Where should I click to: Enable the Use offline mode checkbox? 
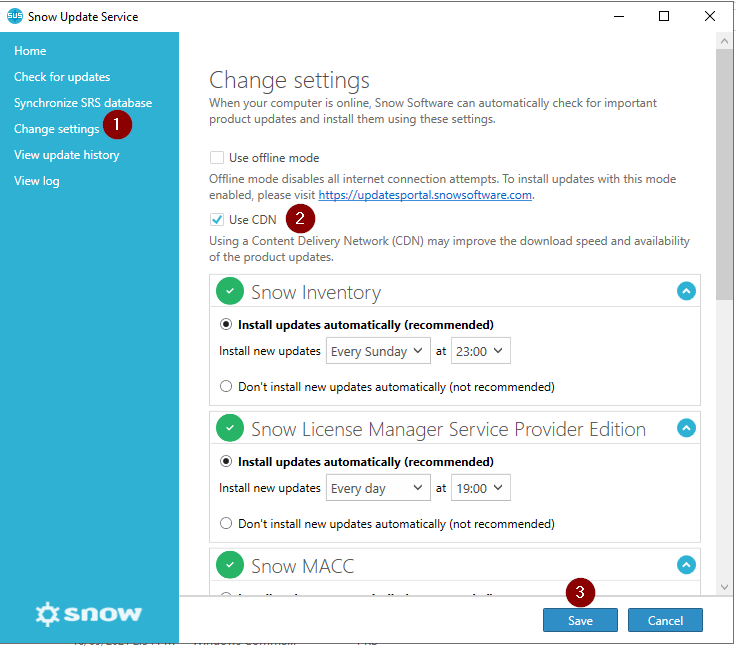coord(217,158)
